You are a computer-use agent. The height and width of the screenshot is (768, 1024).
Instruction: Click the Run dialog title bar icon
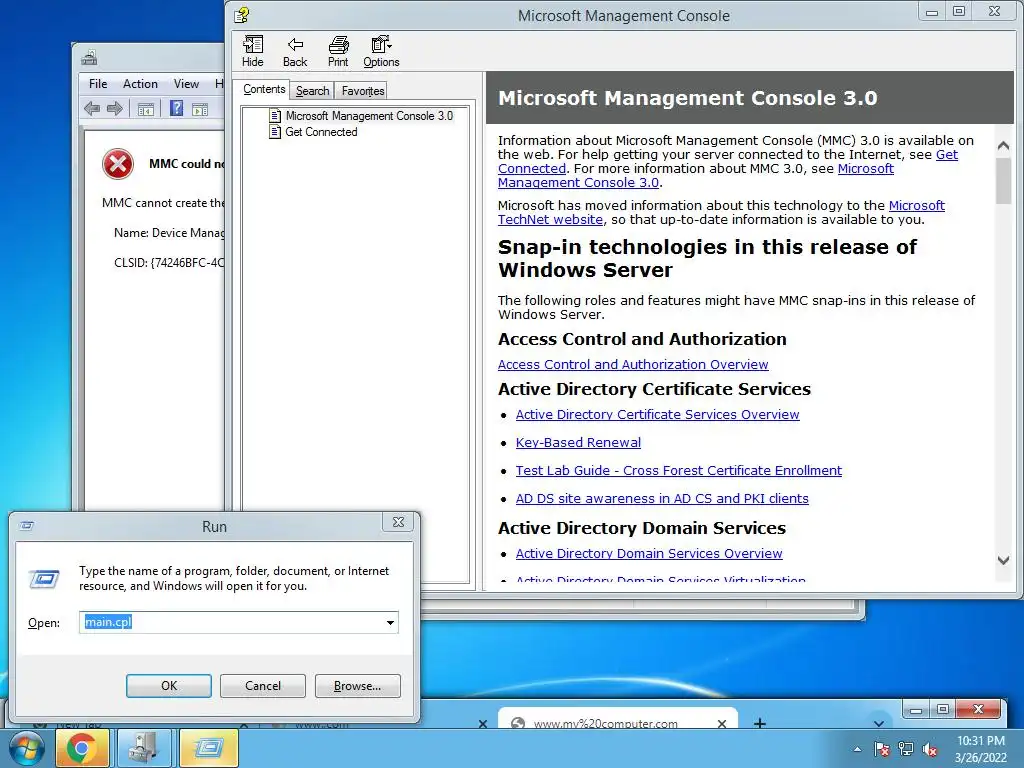pyautogui.click(x=27, y=526)
